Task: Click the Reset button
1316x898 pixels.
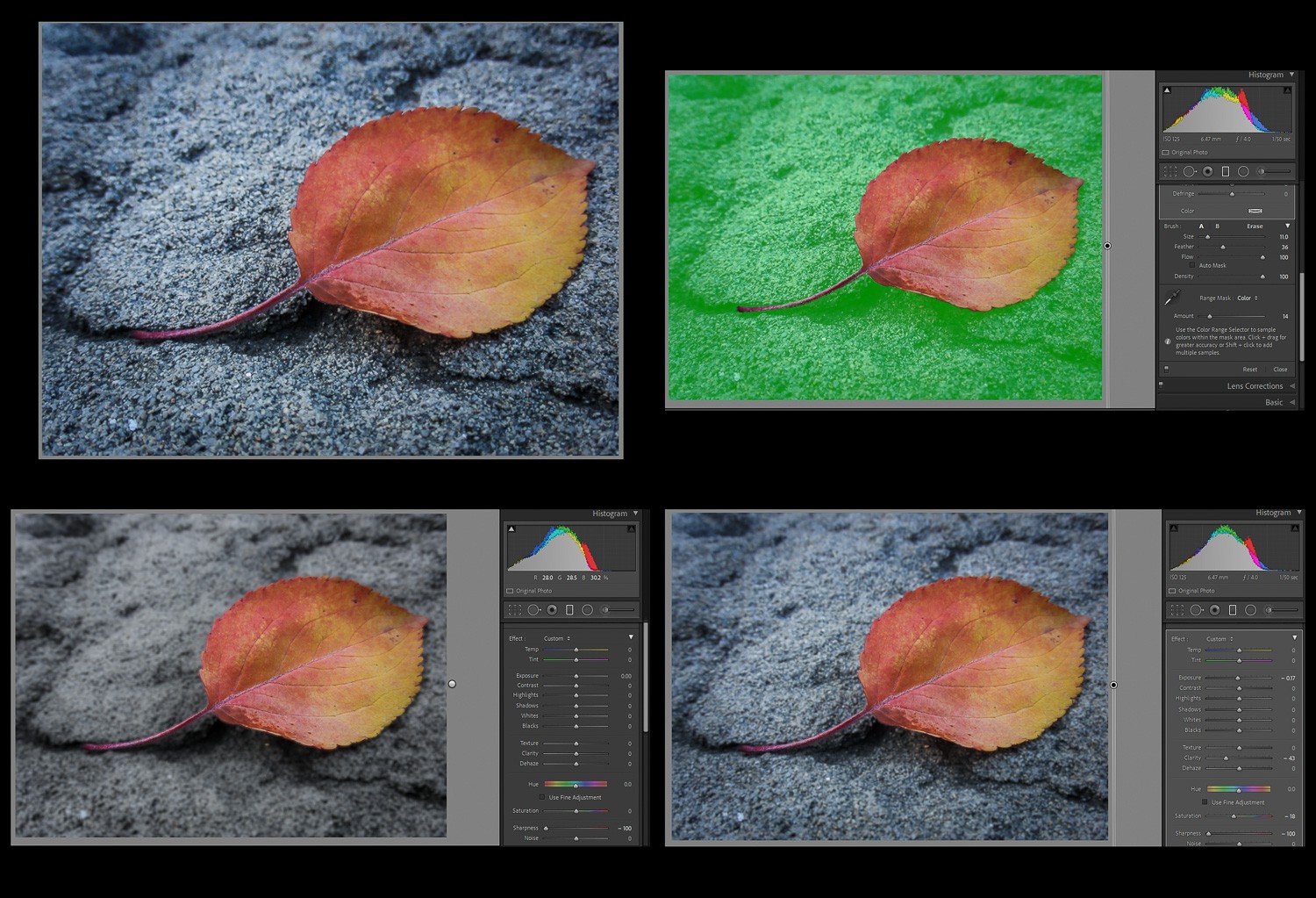Action: [1250, 370]
